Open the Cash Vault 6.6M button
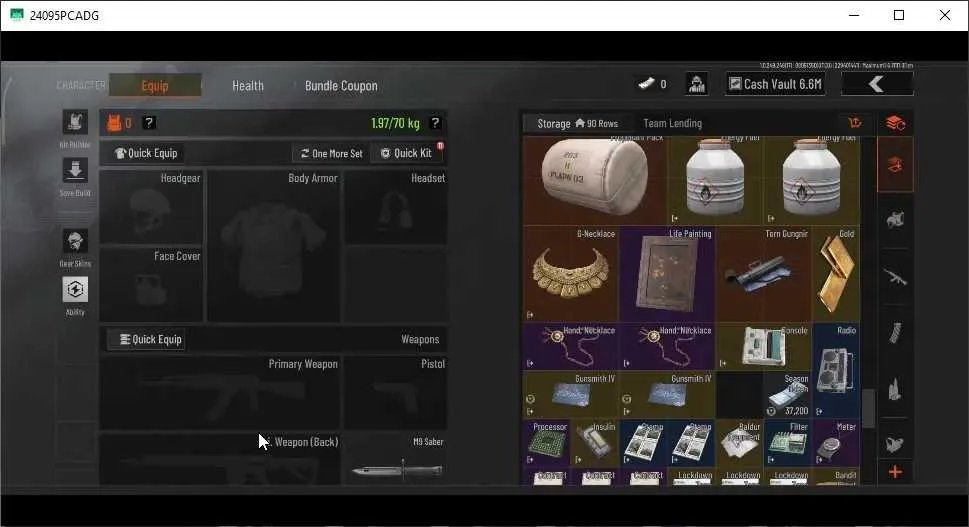Screen dimensions: 969x527 pos(776,84)
